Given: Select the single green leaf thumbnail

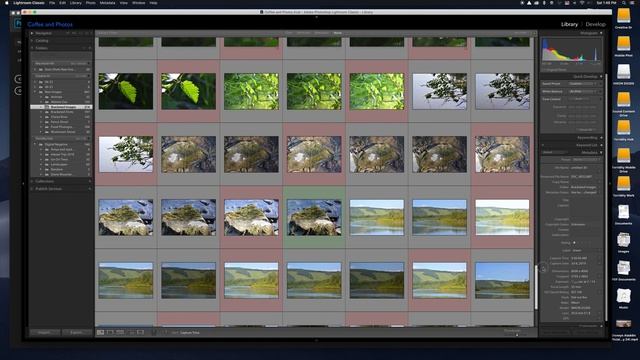Looking at the screenshot, I should [126, 91].
